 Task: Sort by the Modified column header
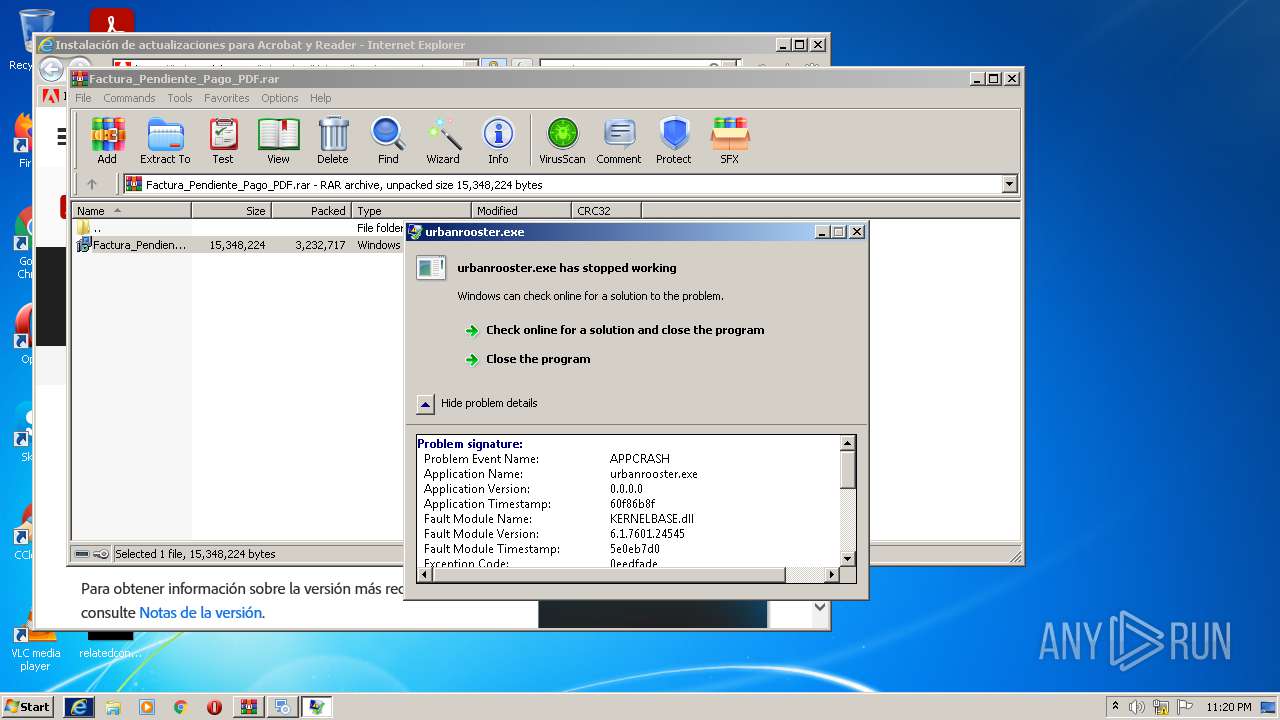tap(521, 211)
